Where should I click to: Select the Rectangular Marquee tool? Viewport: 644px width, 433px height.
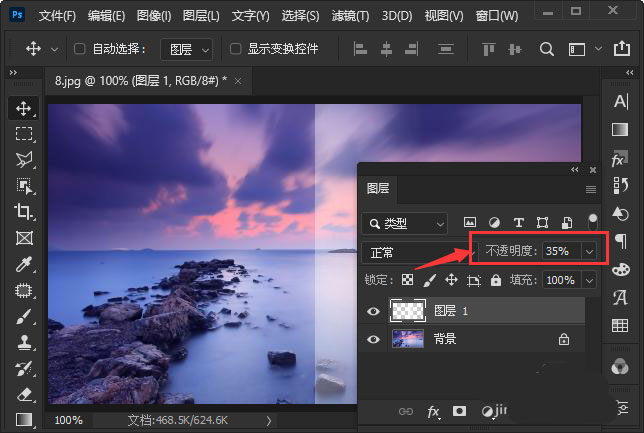24,134
